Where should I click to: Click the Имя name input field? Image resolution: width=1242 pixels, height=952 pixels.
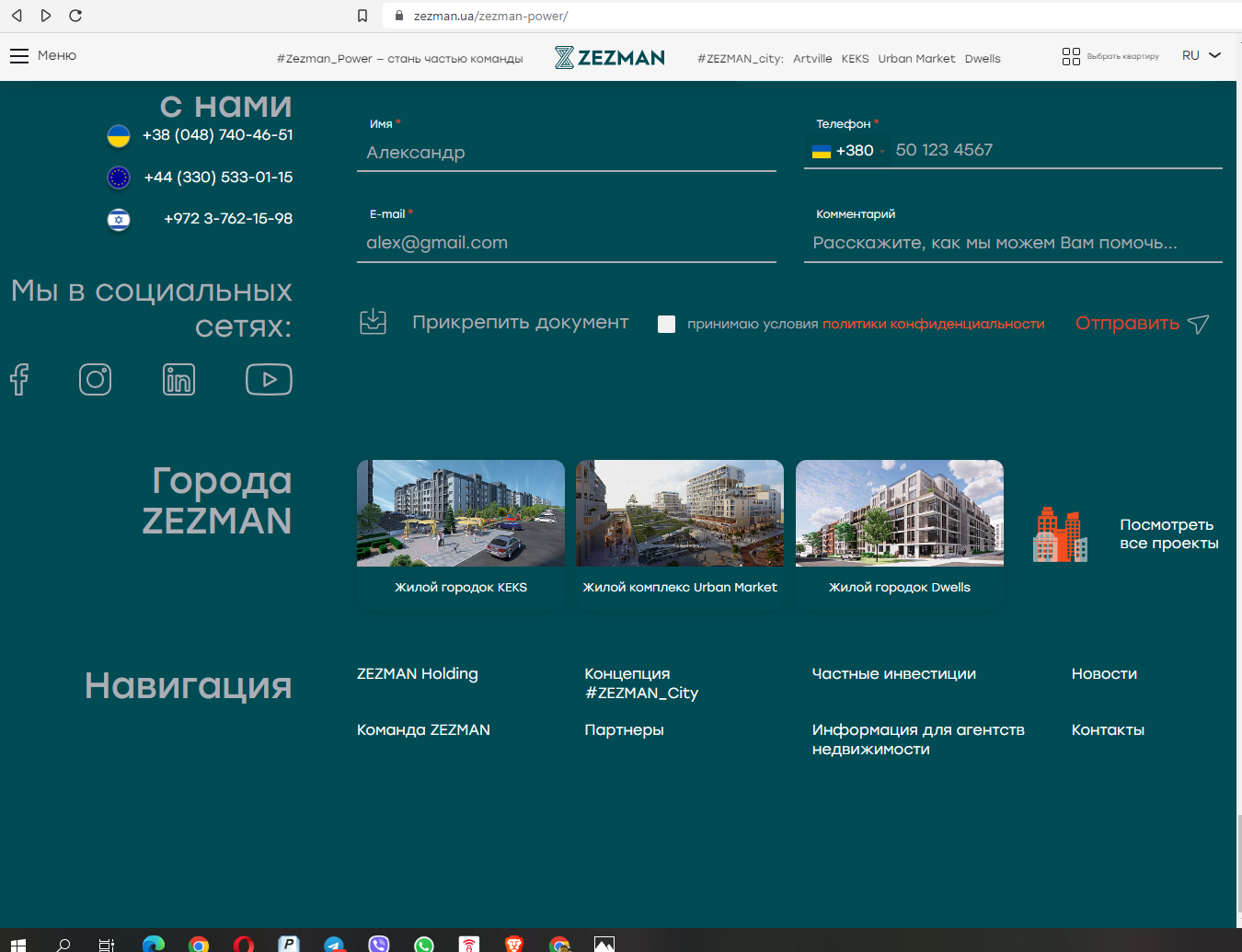(x=567, y=153)
